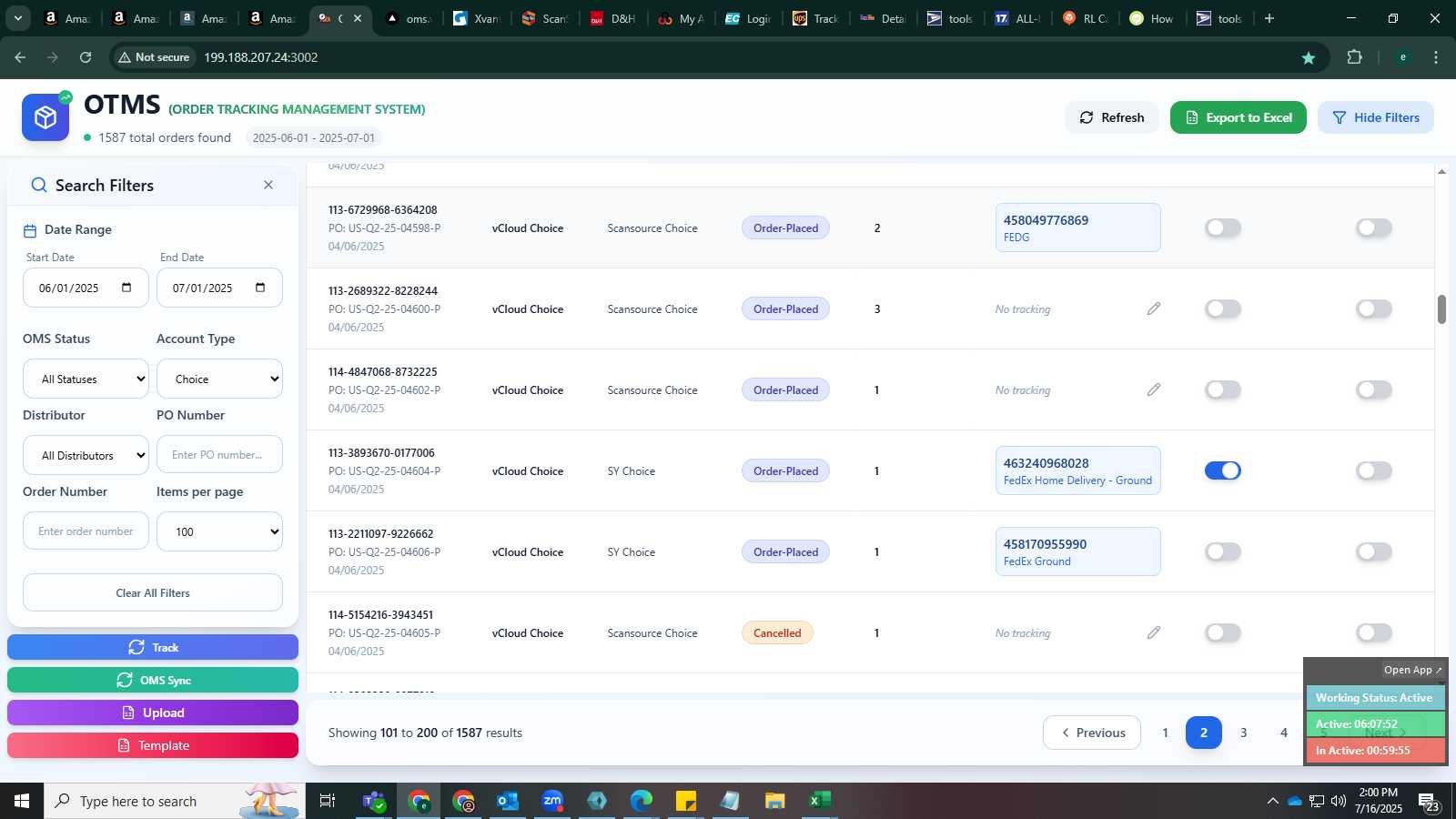Open the tab search dropdown arrow
Screen dimensions: 1456x819
(17, 18)
